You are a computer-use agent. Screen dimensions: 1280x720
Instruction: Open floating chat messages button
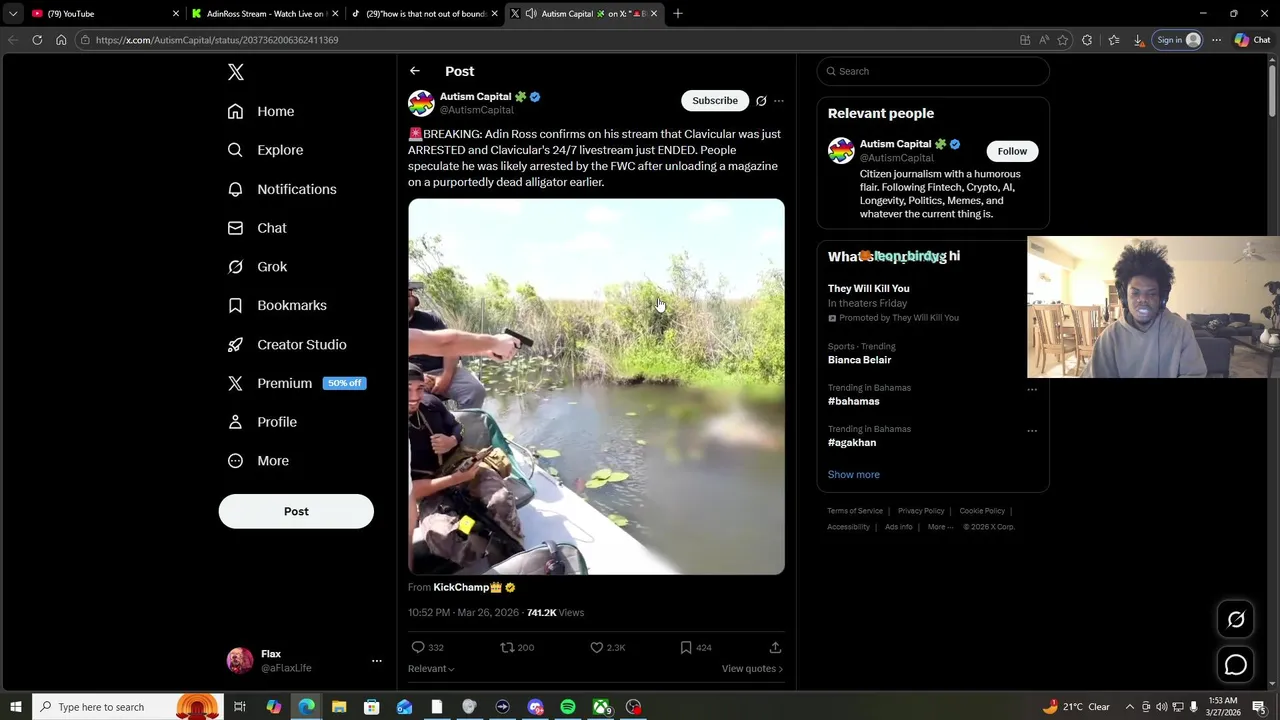(x=1236, y=665)
